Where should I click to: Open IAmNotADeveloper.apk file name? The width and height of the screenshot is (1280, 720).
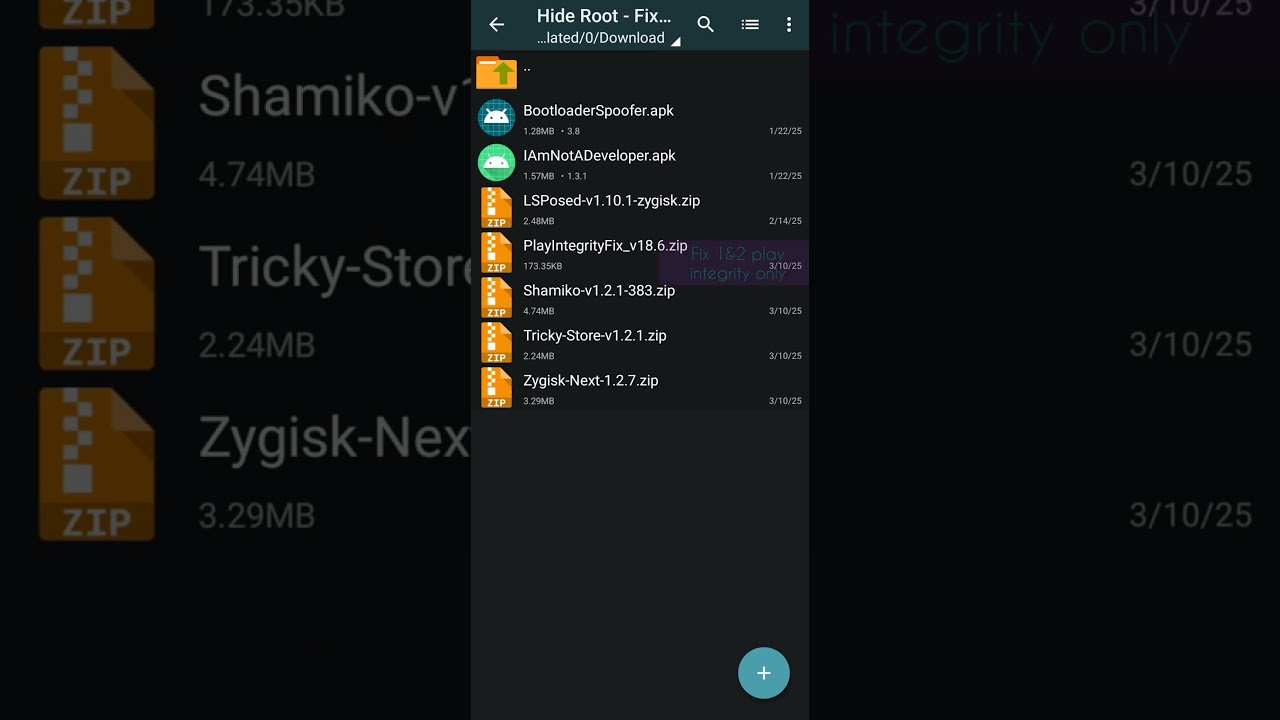point(599,156)
